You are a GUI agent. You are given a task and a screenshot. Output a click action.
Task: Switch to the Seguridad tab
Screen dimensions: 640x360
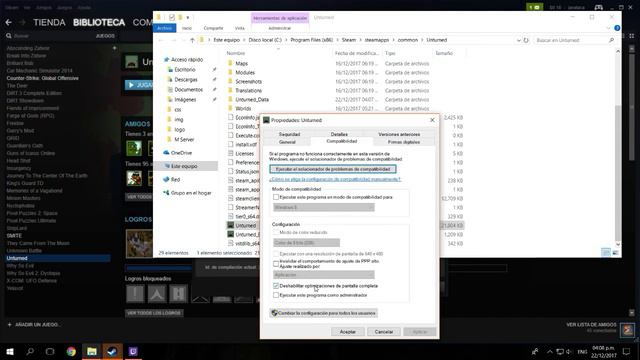289,134
